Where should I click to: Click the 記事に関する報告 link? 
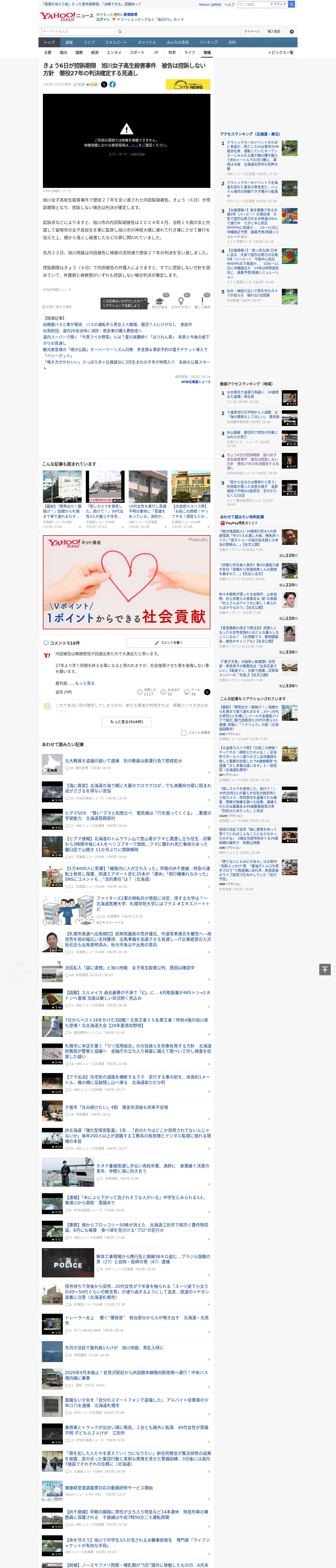[57, 307]
